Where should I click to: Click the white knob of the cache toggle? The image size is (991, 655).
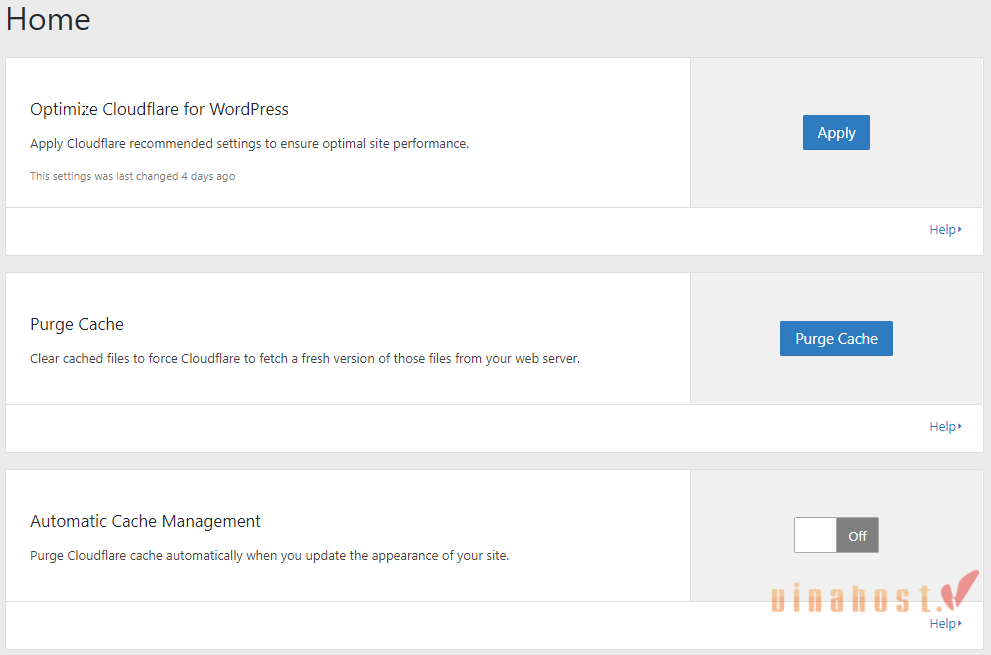click(x=816, y=535)
